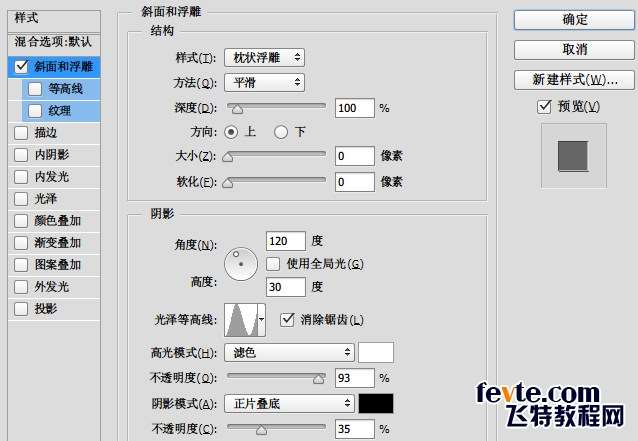Screen dimensions: 638x441
Task: Click the shadow 不透明度 slider handle at 35
Action: [x=261, y=430]
